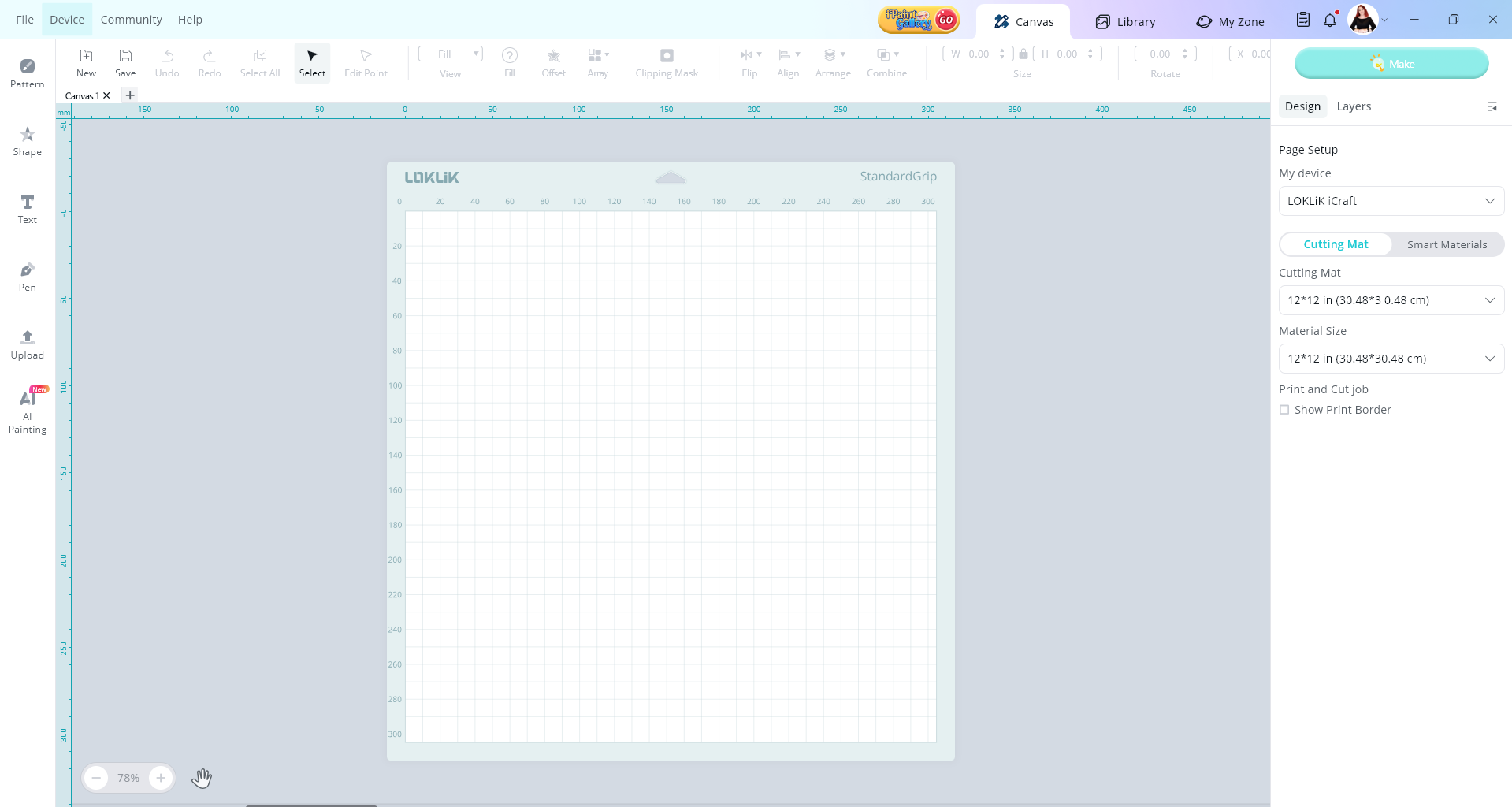Select the Cutting Mat option

tap(1336, 244)
